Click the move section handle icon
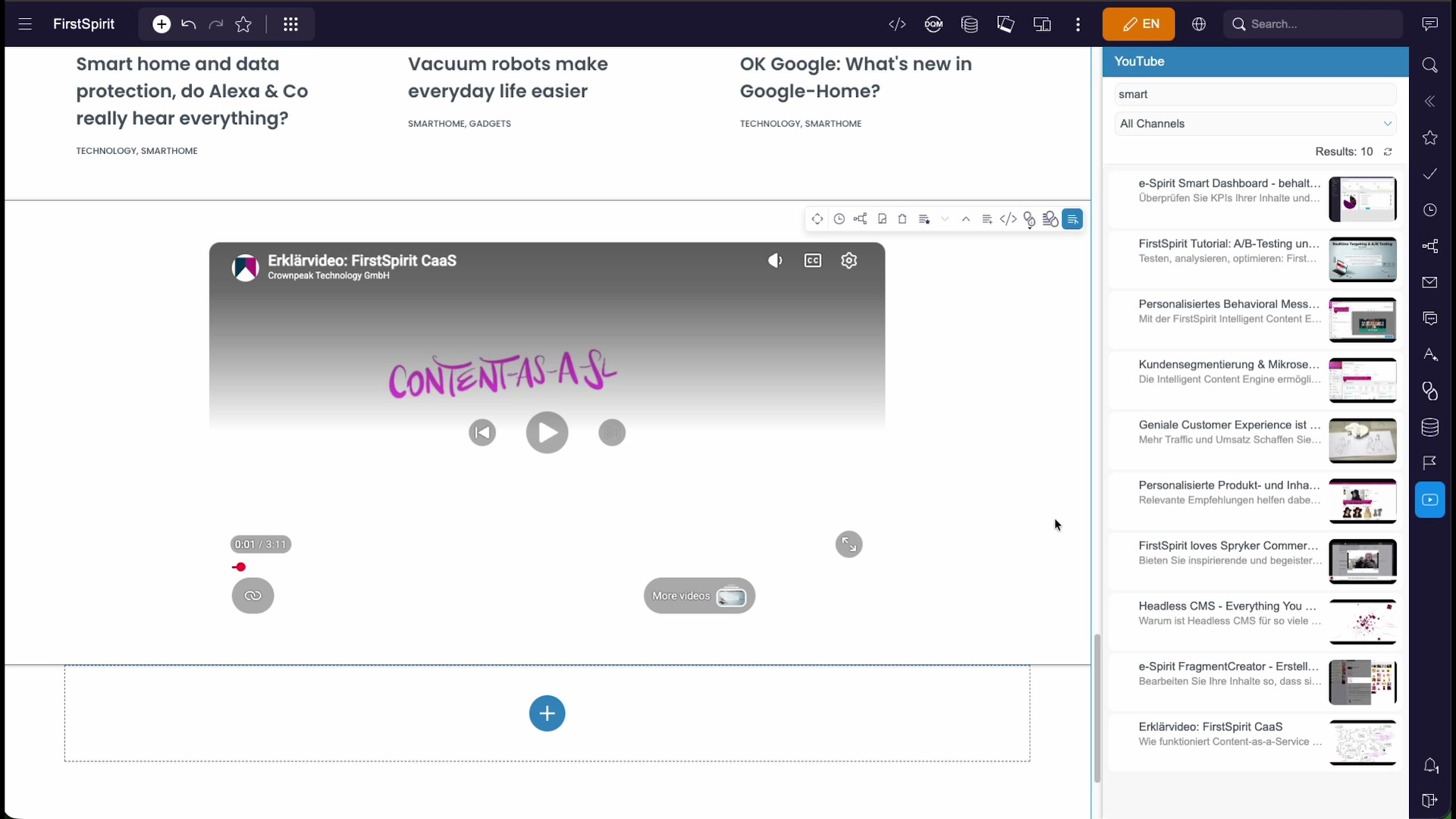The height and width of the screenshot is (819, 1456). point(817,219)
